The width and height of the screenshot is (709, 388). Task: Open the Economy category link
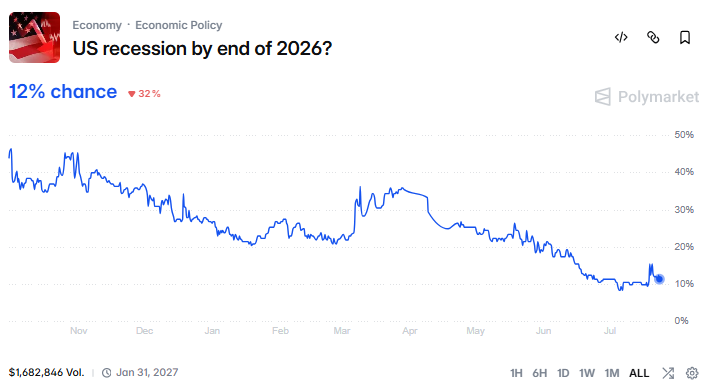coord(97,25)
